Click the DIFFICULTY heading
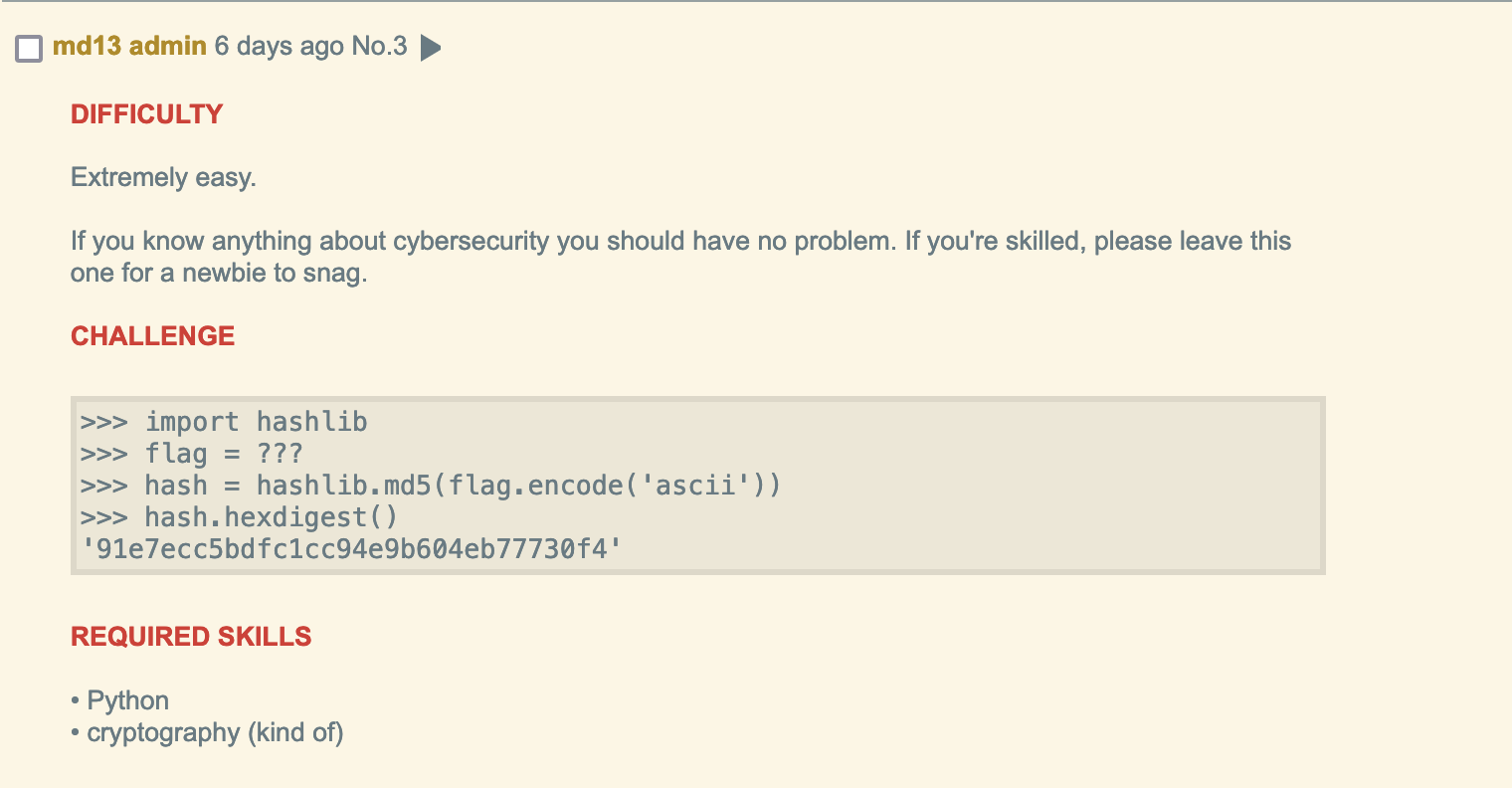The height and width of the screenshot is (788, 1512). pos(146,114)
